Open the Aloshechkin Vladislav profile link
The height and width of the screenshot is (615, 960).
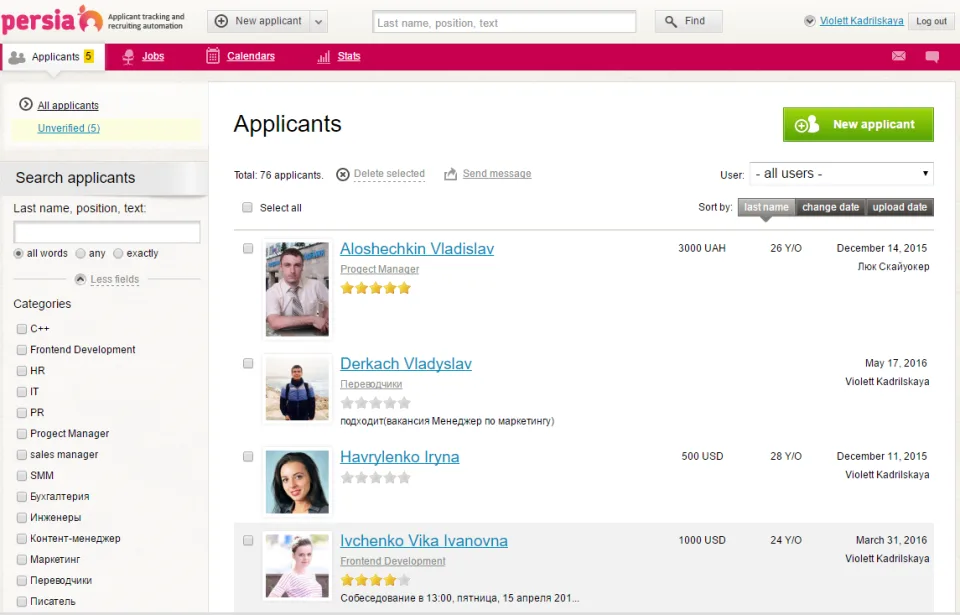417,249
